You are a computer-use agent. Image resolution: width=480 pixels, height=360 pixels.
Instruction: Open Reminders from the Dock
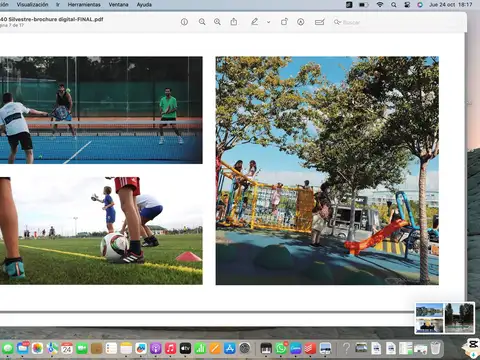[111, 349]
